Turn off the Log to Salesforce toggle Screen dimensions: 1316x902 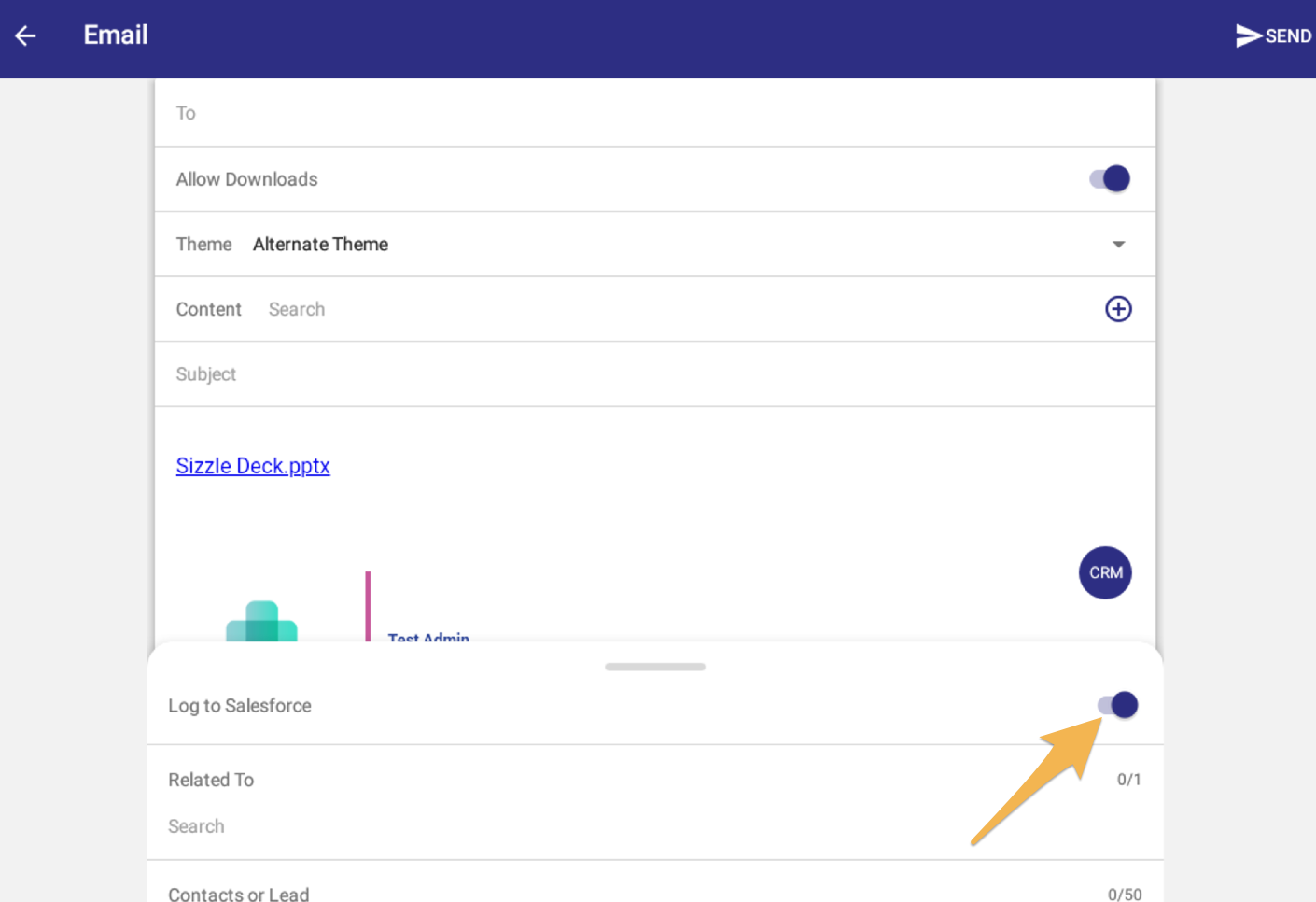[1117, 705]
